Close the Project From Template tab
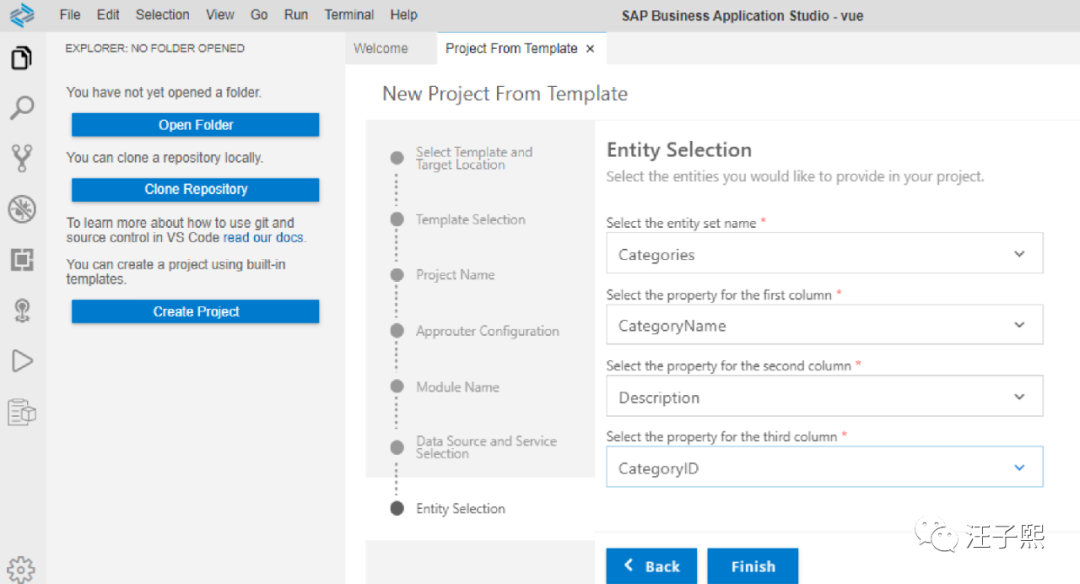The image size is (1080, 584). point(590,48)
